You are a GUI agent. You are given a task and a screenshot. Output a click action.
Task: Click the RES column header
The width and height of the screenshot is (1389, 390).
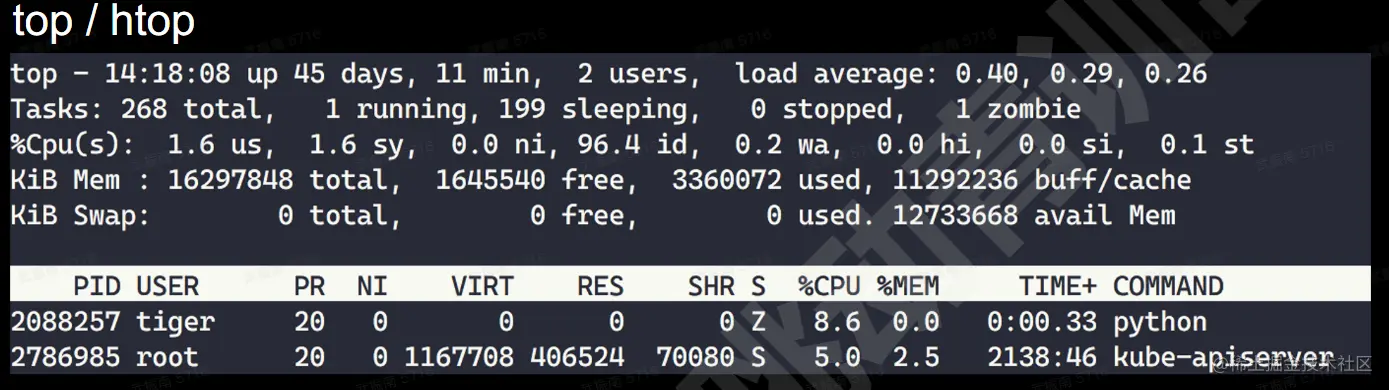click(x=600, y=287)
